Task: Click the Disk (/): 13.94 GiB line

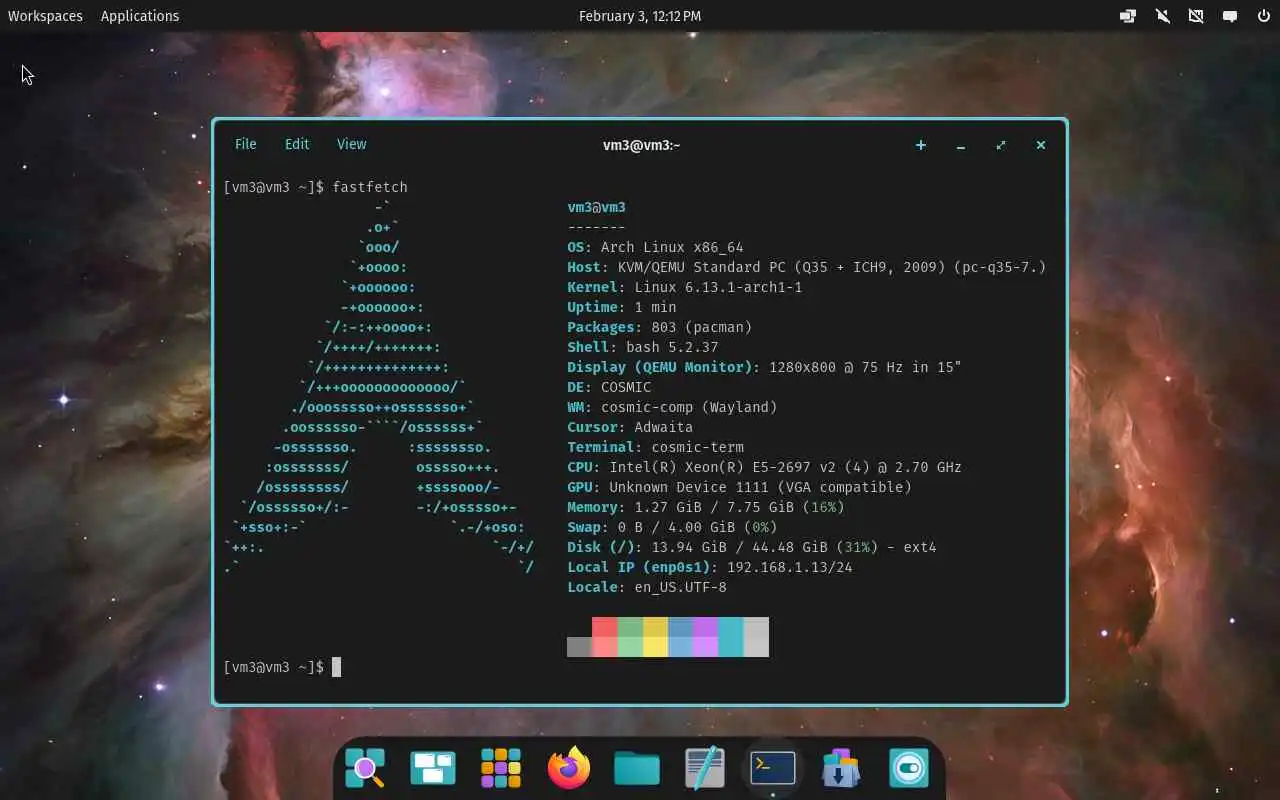Action: click(752, 547)
